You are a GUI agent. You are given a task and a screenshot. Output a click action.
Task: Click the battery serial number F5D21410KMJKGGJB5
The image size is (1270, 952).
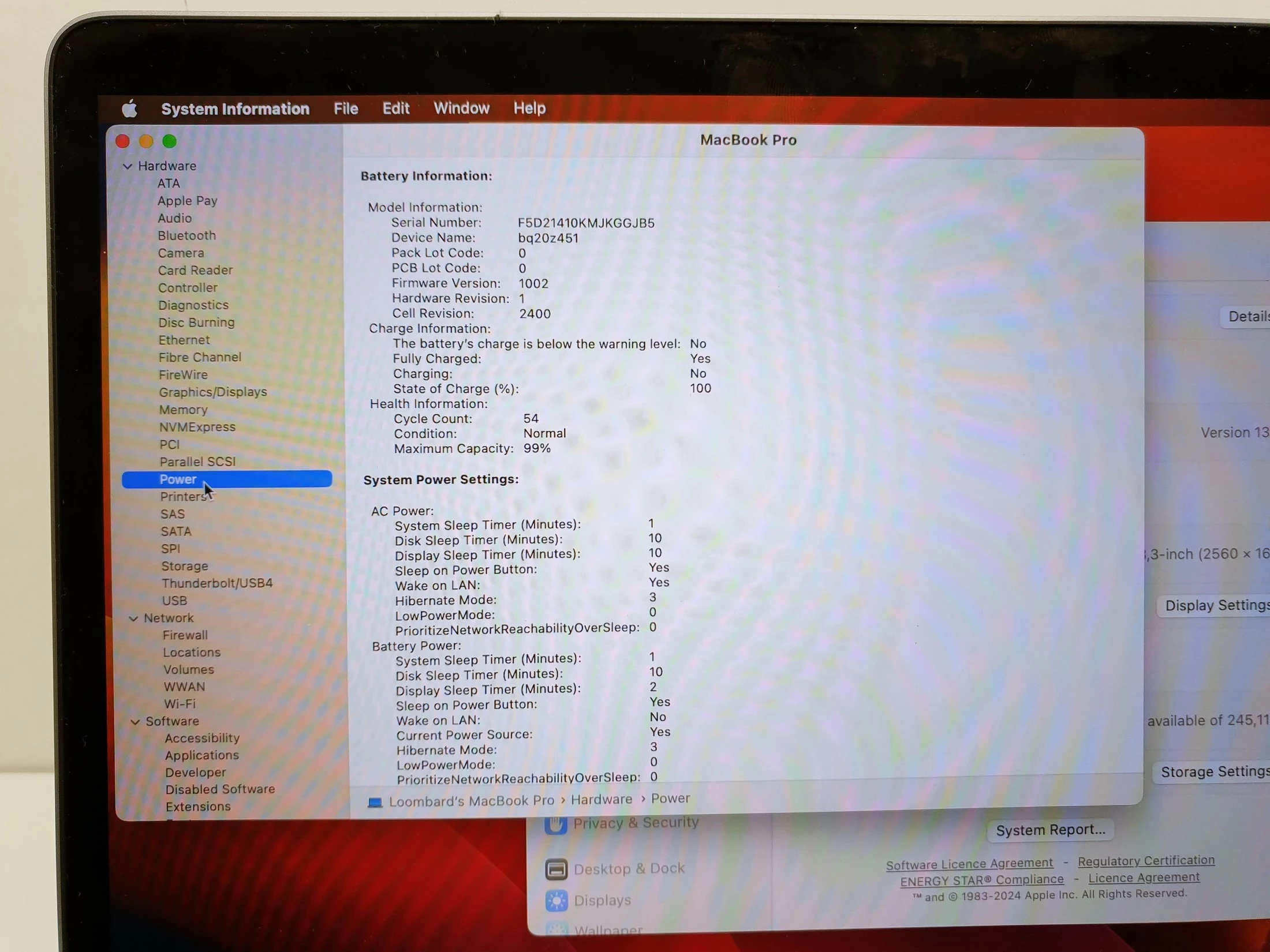(586, 223)
